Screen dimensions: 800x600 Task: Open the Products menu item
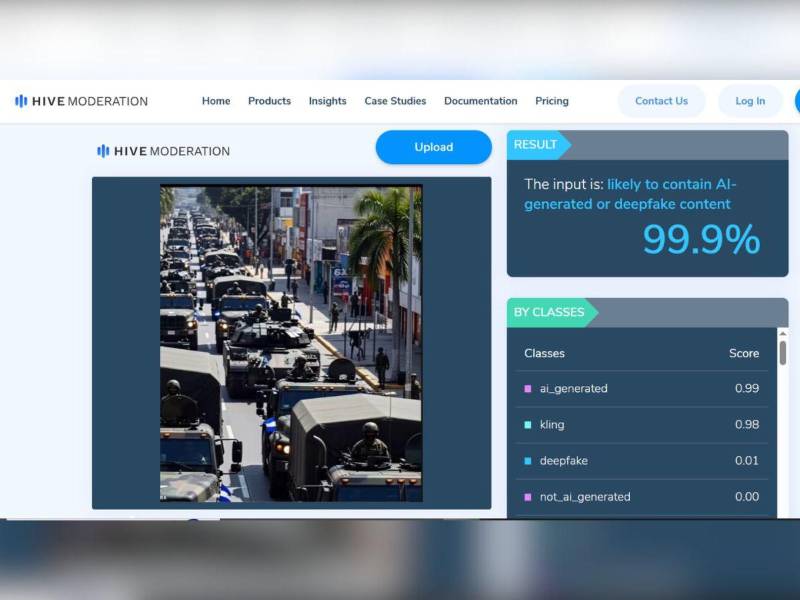click(x=269, y=101)
